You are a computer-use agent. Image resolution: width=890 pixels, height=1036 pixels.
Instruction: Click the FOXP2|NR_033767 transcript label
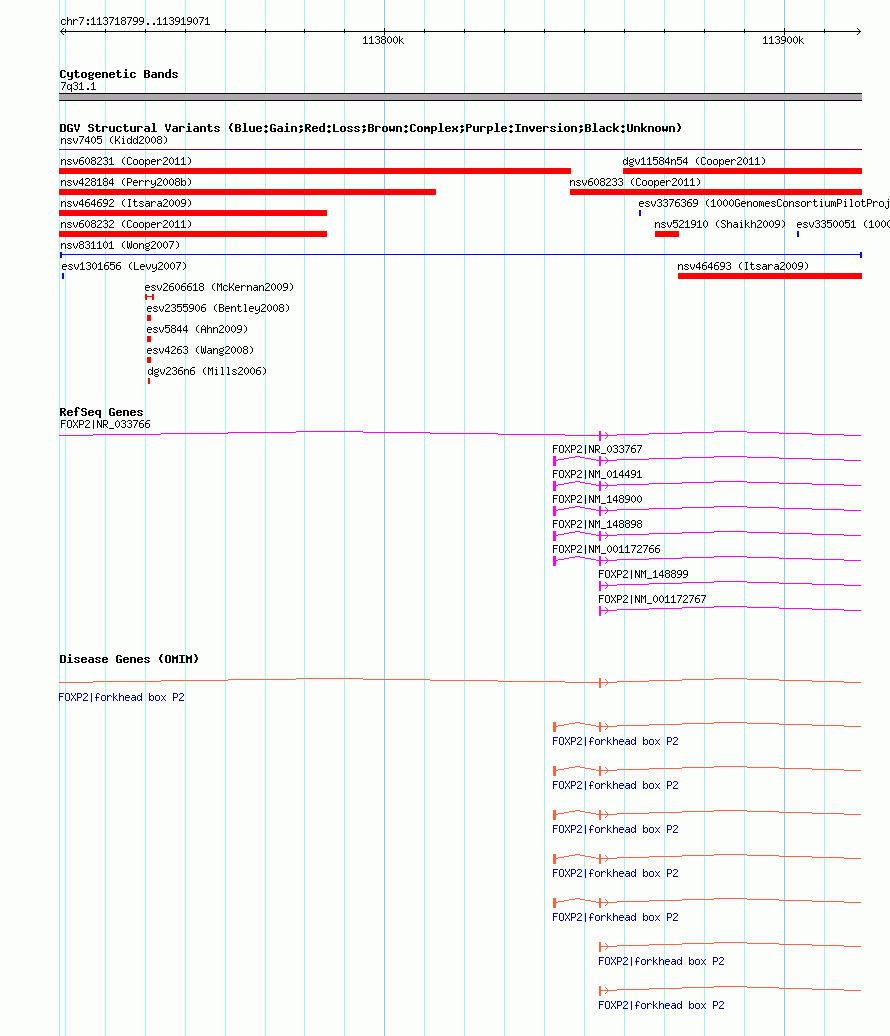597,449
